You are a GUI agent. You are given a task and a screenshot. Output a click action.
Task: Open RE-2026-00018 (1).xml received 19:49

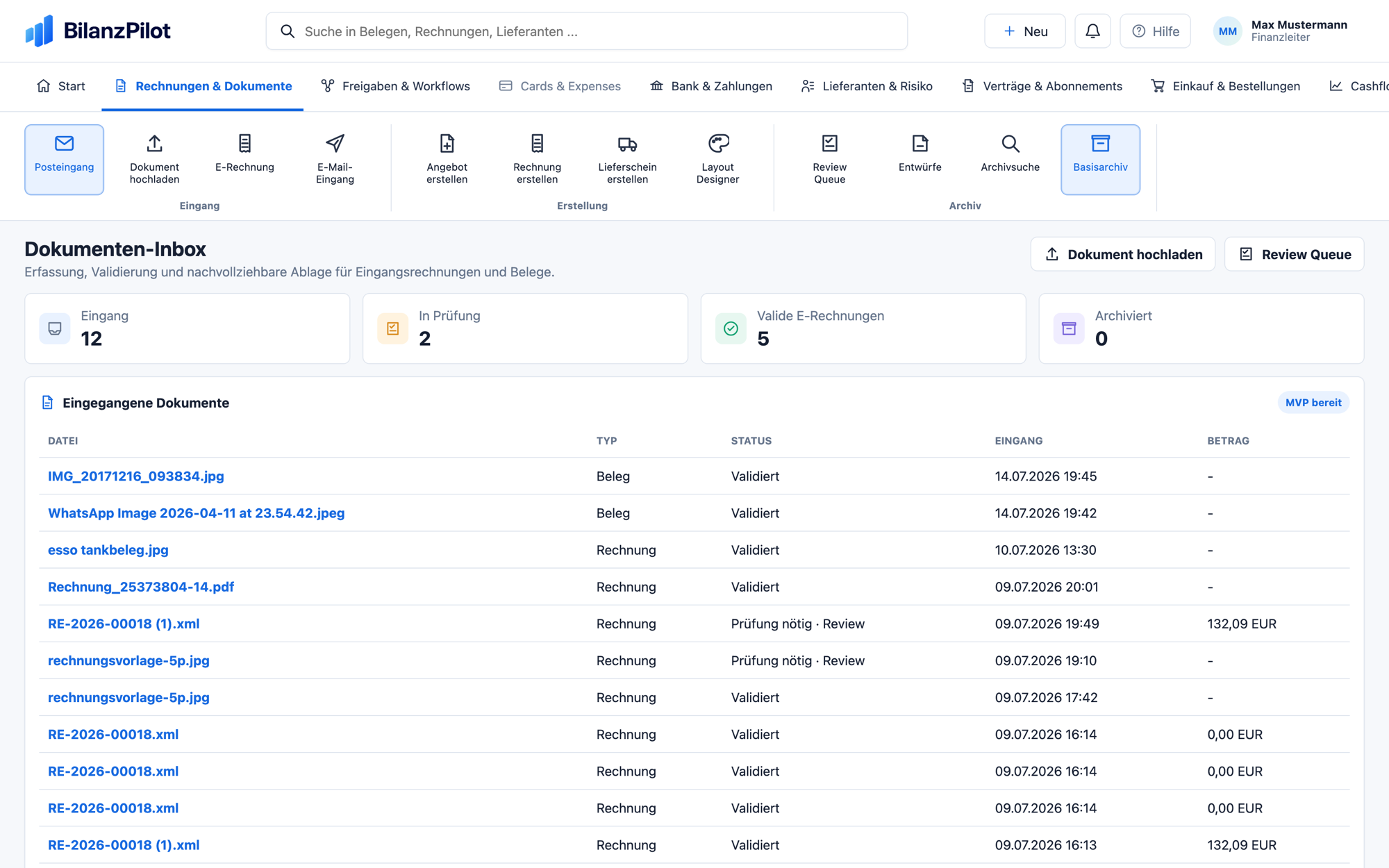124,624
